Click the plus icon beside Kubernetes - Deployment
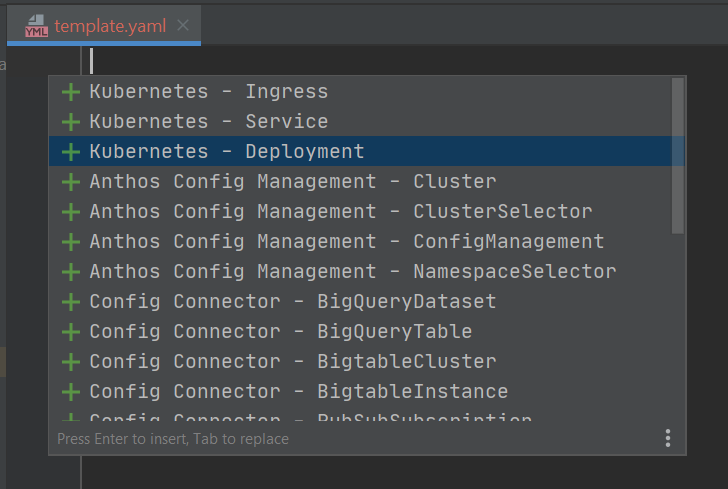This screenshot has width=728, height=489. pos(71,152)
